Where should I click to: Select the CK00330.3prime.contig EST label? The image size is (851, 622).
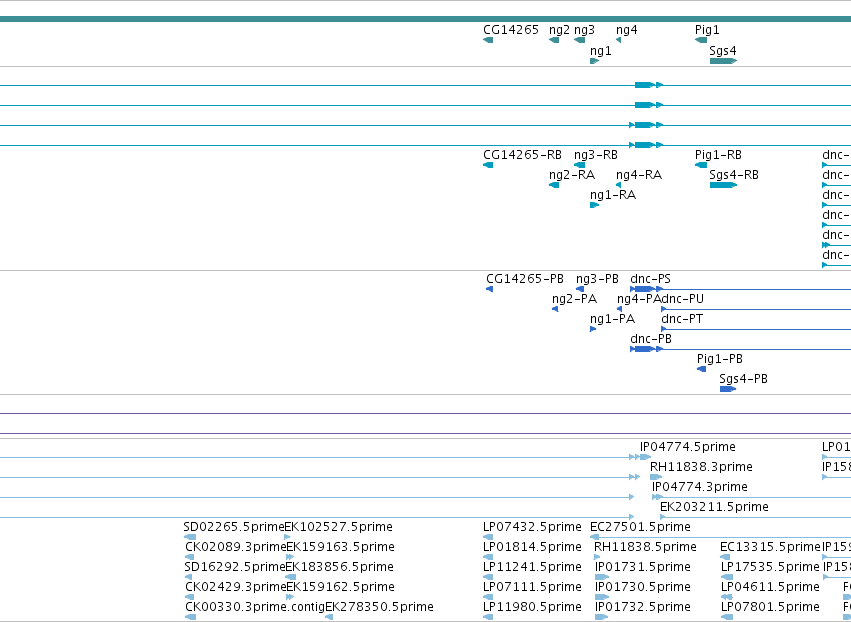tap(255, 607)
